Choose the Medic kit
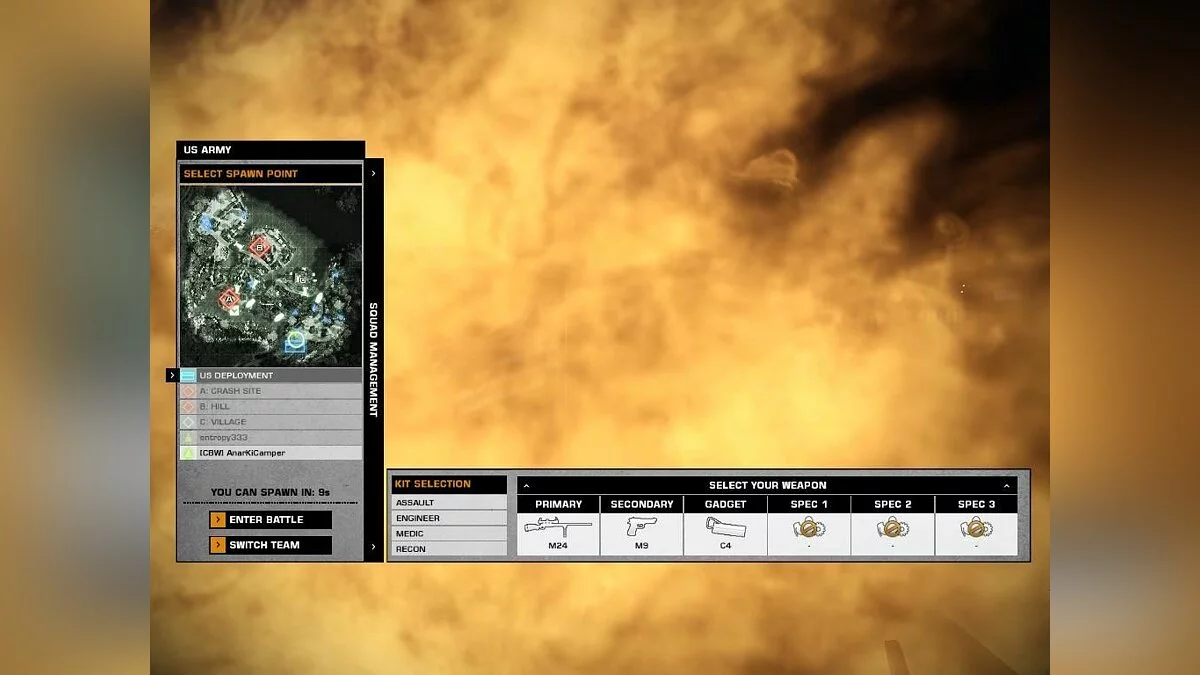Screen dimensions: 1200x675 (x=449, y=533)
